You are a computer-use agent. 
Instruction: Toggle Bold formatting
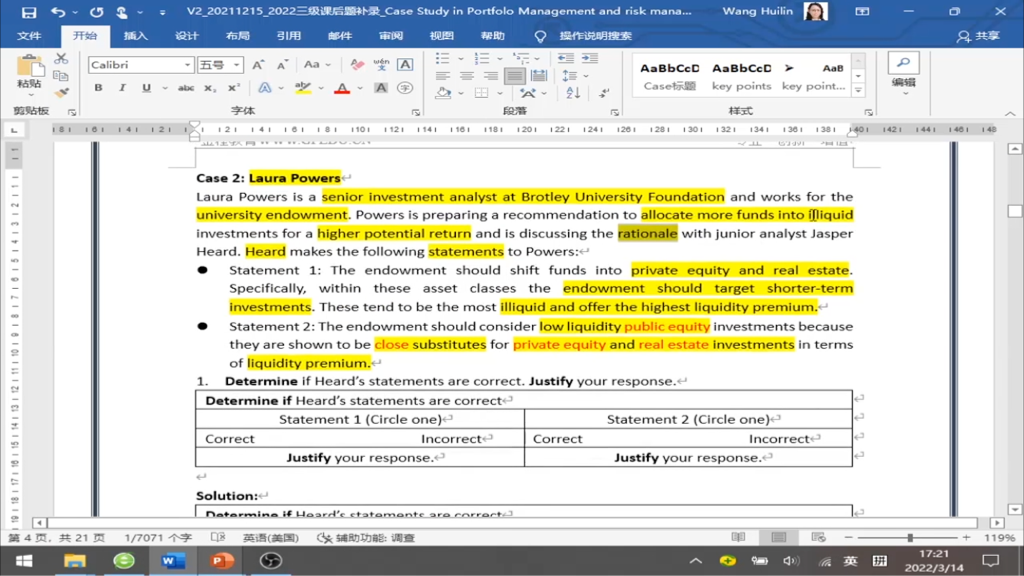point(98,88)
